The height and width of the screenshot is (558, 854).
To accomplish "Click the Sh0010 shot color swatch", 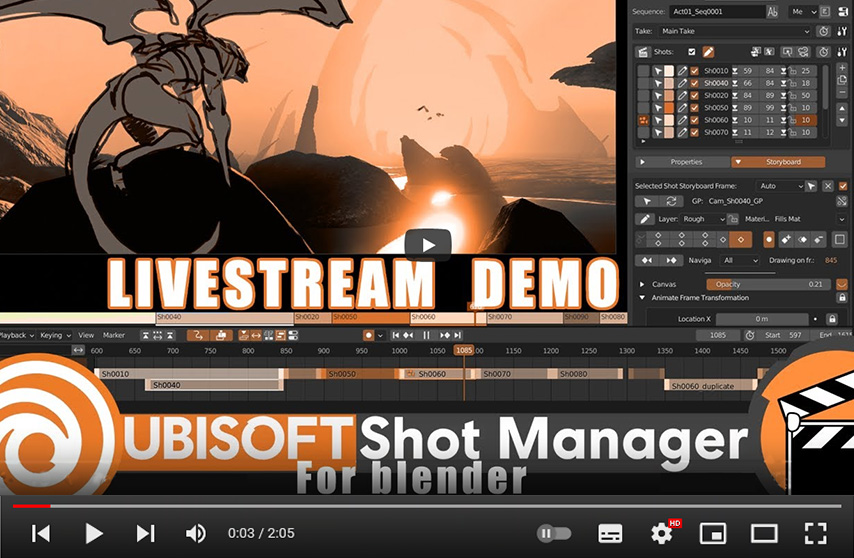I will (669, 71).
